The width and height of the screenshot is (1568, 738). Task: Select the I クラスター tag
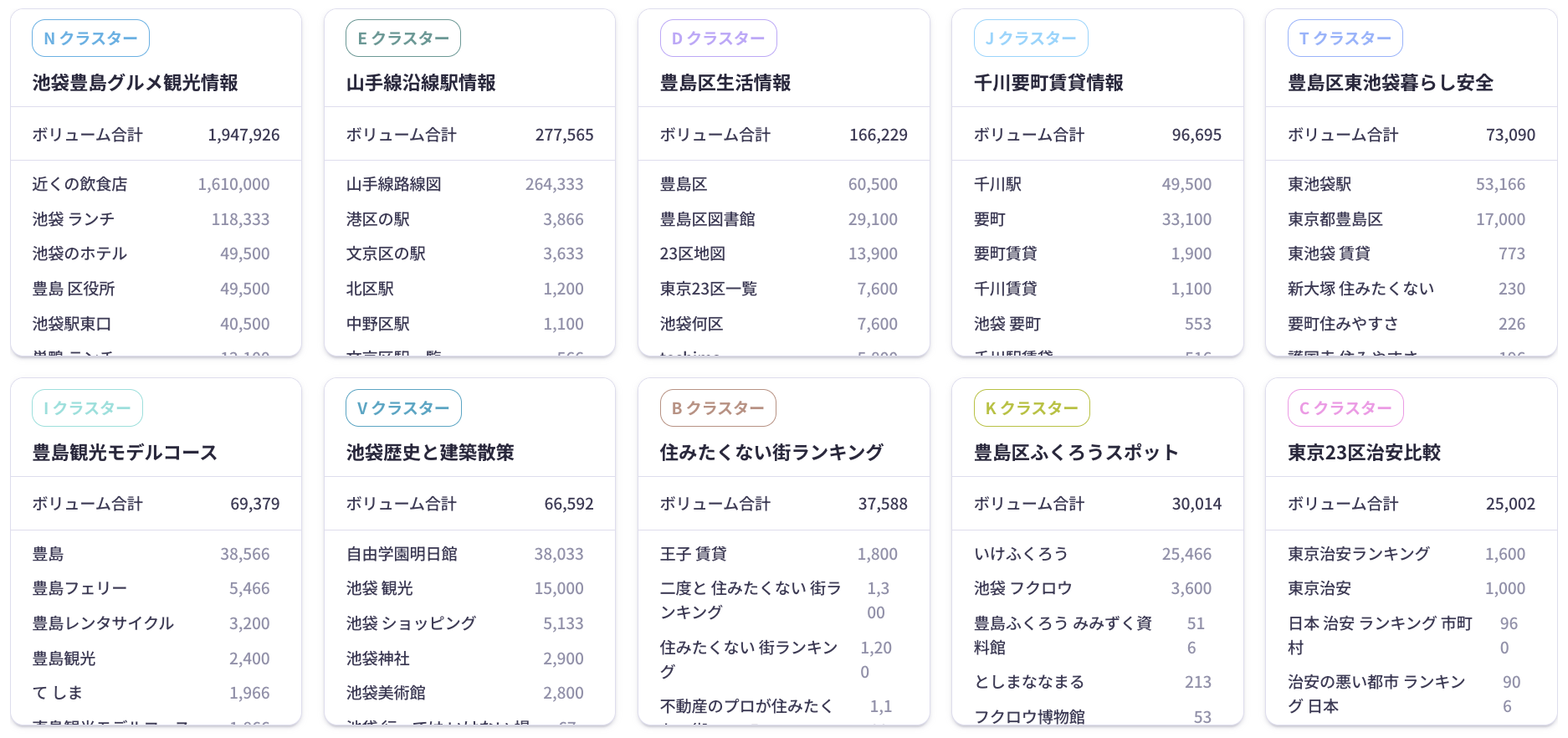pyautogui.click(x=87, y=408)
